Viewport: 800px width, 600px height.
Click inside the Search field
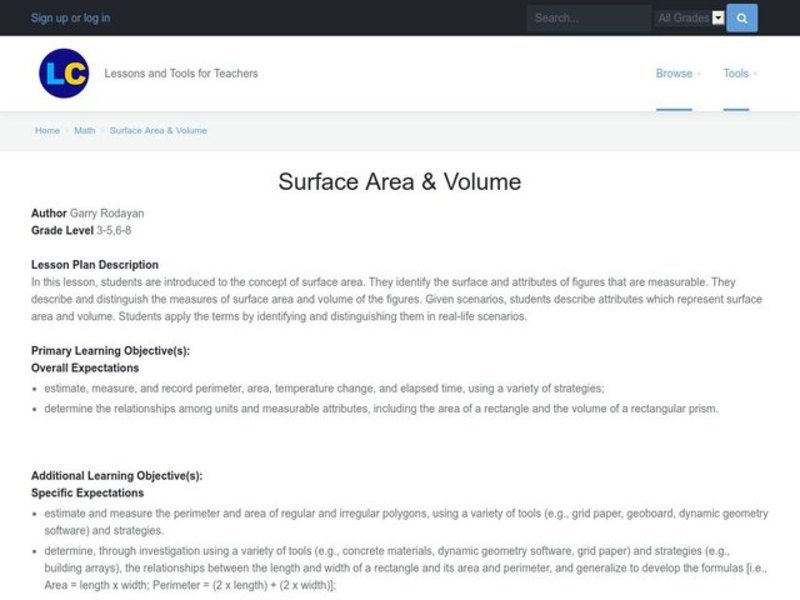click(x=588, y=17)
